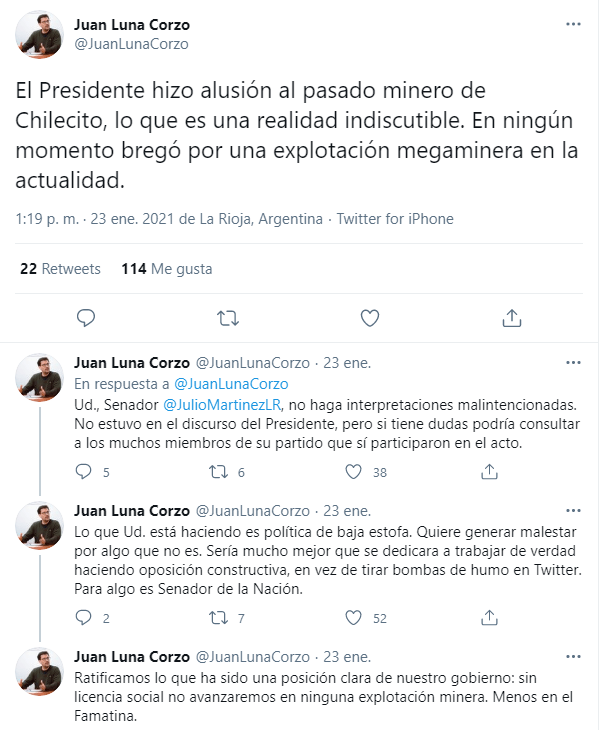Reply to the main tweet about Chilecito

coord(86,318)
